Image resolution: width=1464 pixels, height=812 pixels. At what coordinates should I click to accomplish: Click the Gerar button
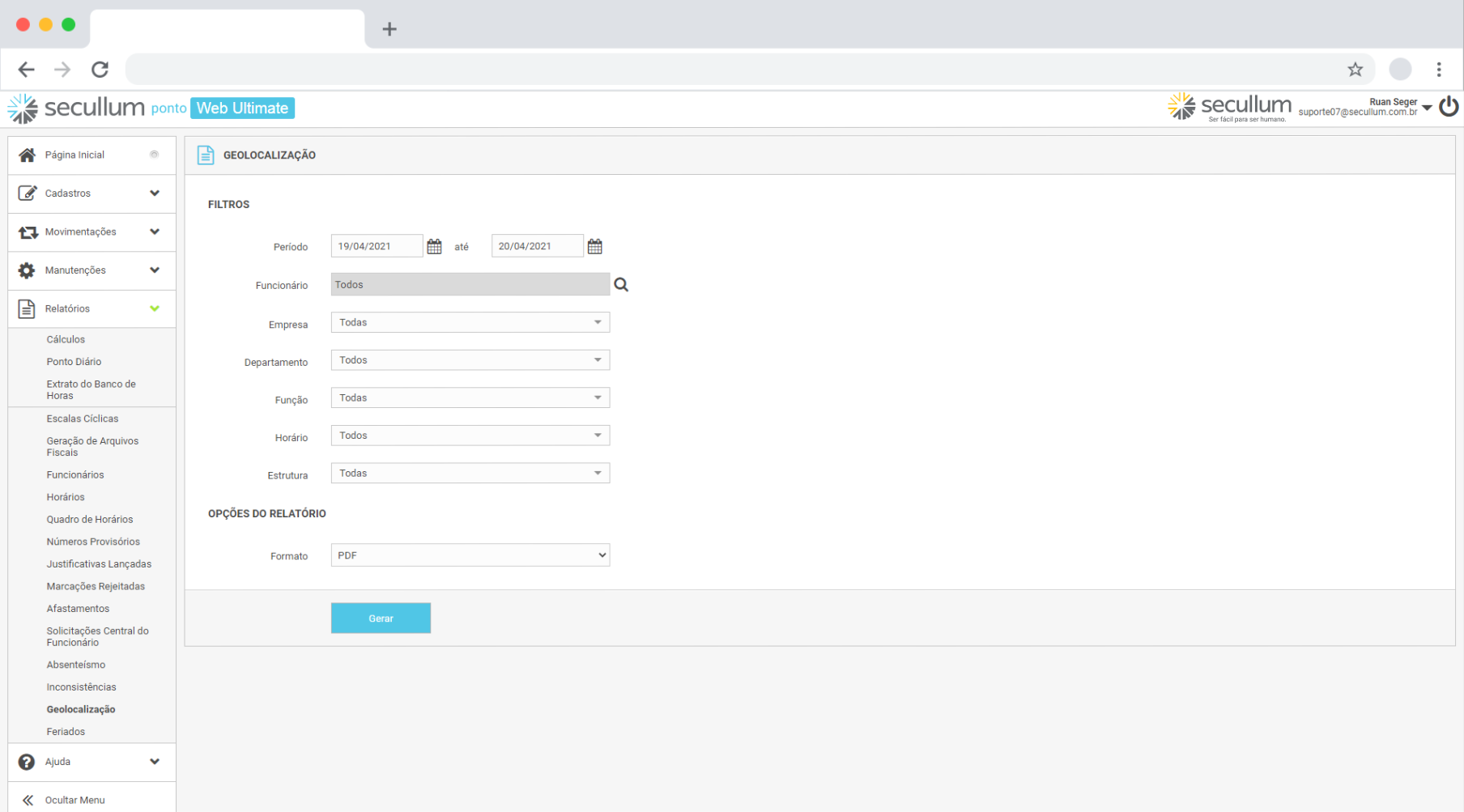(381, 619)
